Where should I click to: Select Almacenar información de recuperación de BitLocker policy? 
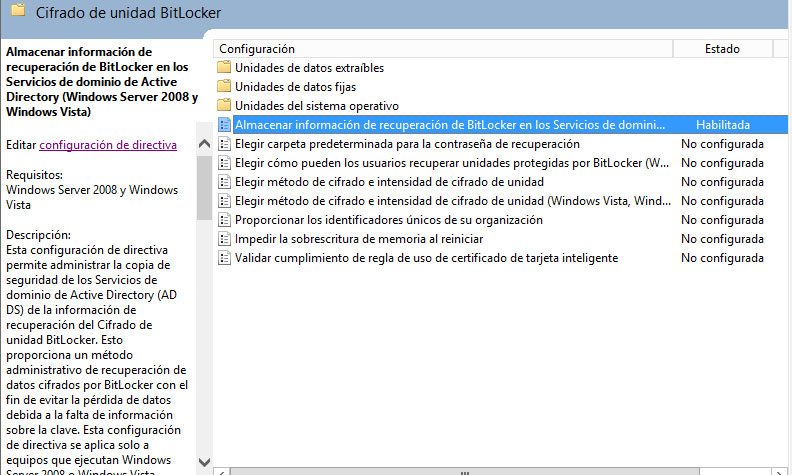(x=450, y=125)
